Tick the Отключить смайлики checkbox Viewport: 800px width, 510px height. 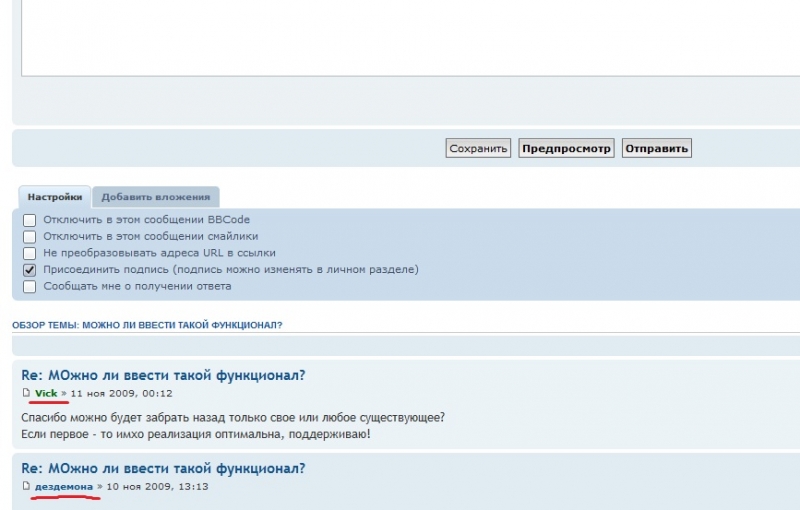[x=30, y=237]
